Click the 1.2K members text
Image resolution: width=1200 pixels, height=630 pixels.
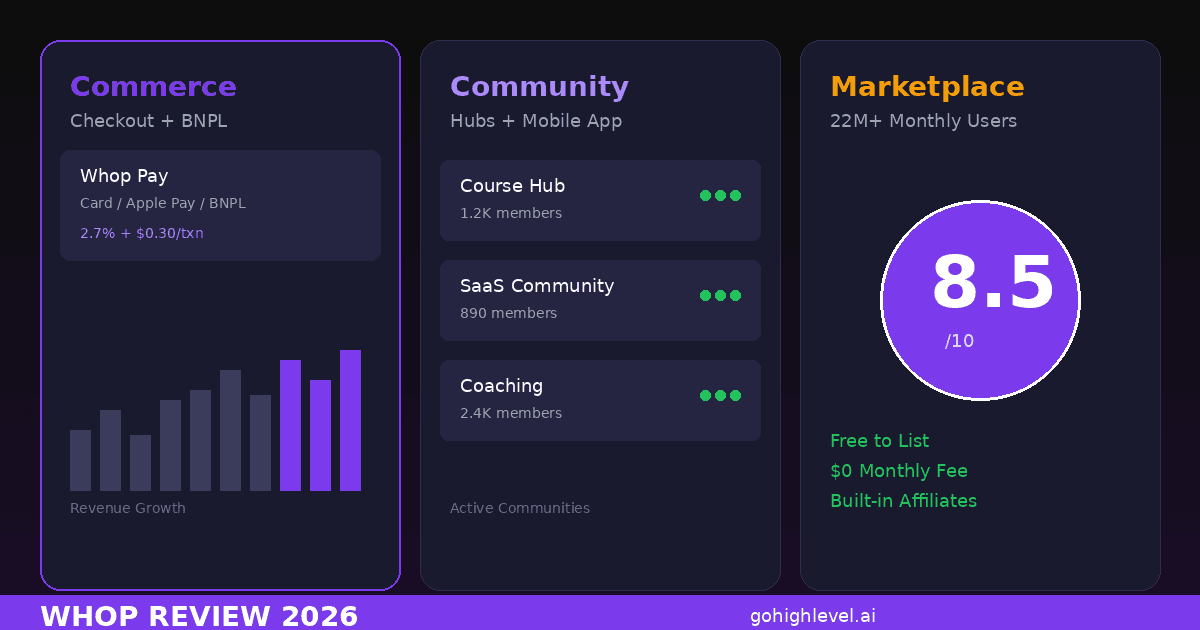click(511, 213)
